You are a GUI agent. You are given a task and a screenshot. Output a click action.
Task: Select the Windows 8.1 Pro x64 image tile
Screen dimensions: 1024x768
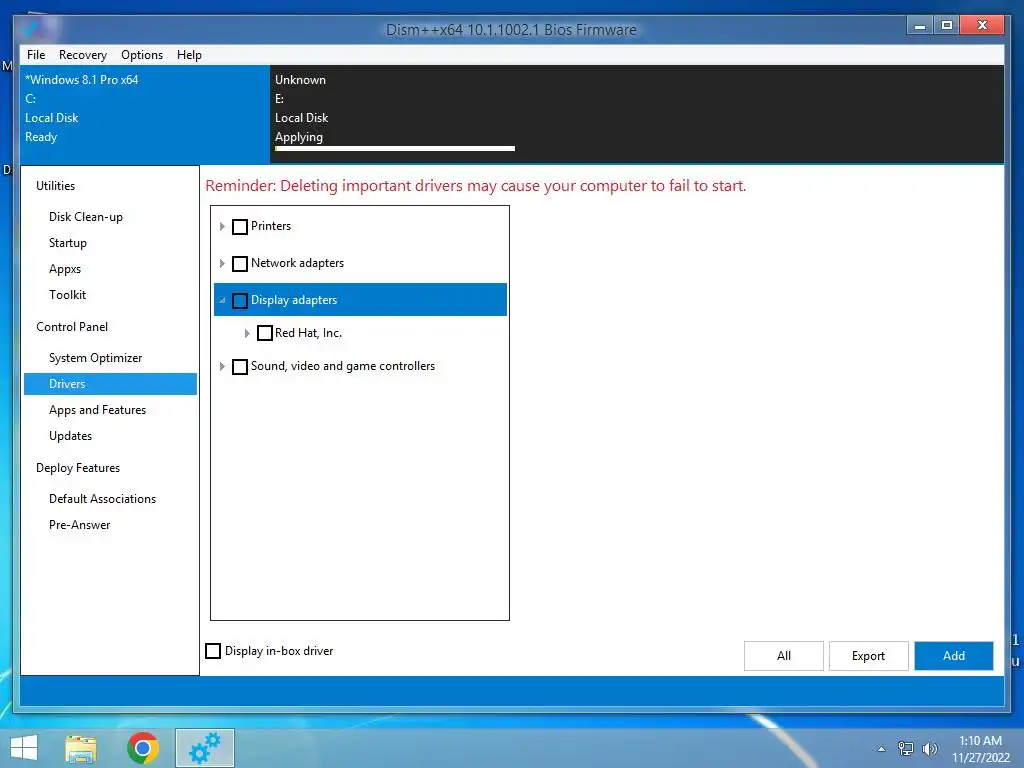(x=144, y=114)
